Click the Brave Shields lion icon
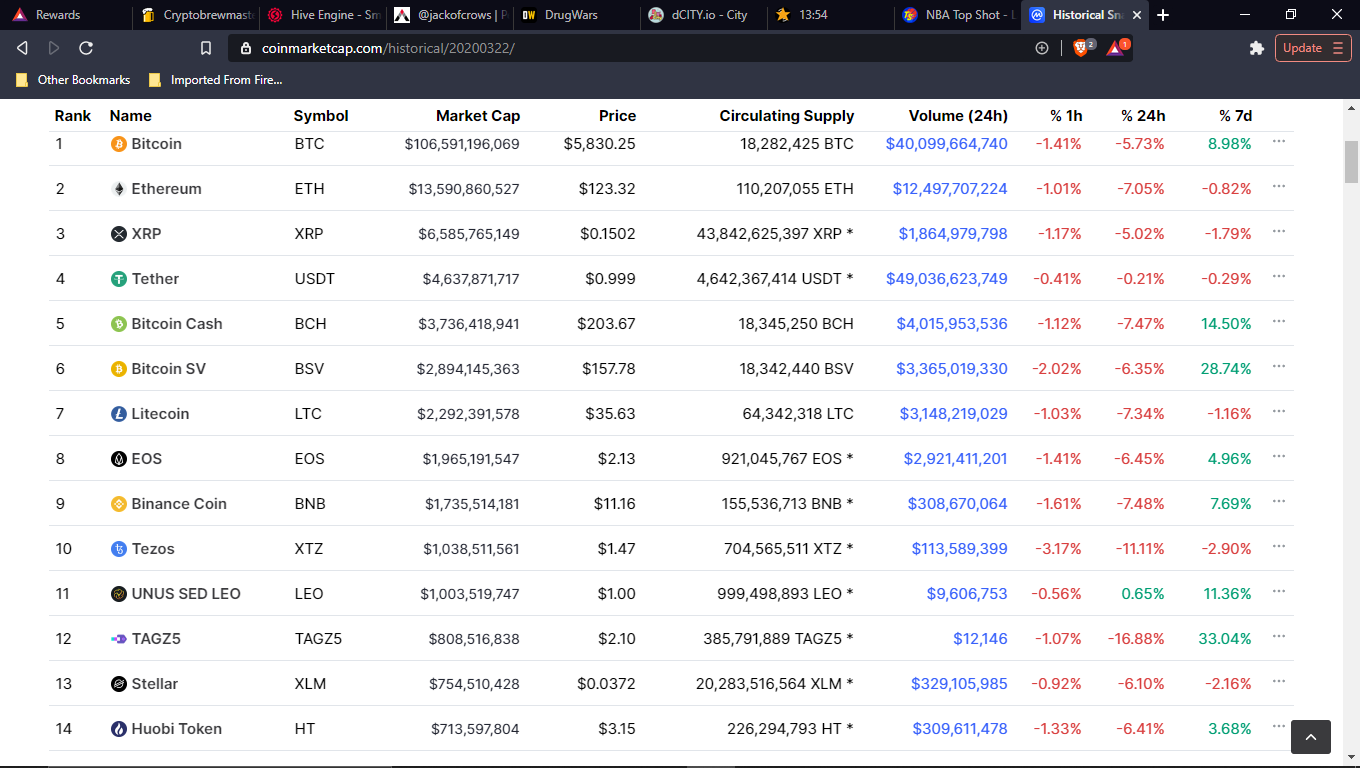This screenshot has width=1360, height=768. coord(1081,48)
